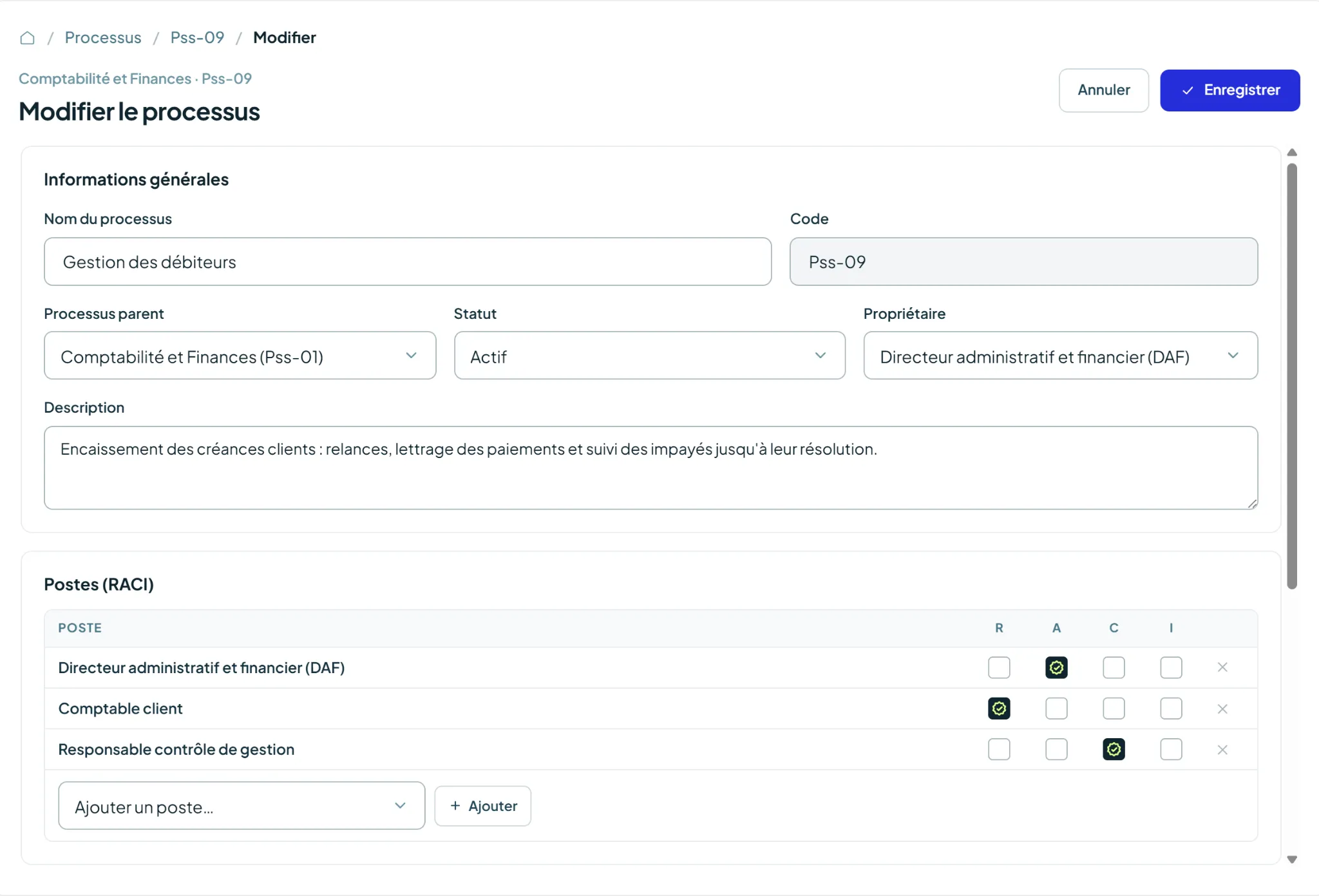
Task: Remove Responsable contrôle de gestion row
Action: tap(1222, 750)
